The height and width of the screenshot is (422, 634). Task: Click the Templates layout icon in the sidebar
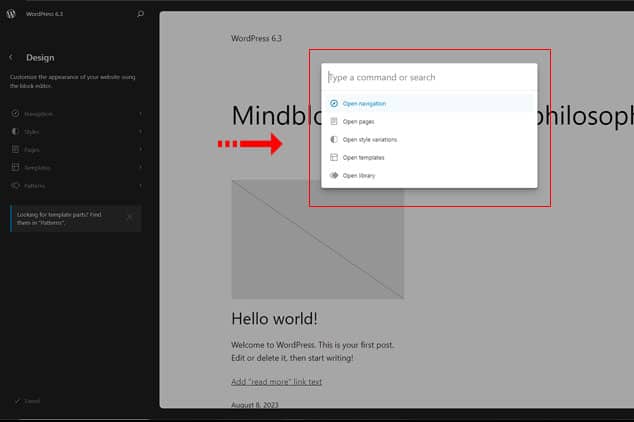click(15, 167)
